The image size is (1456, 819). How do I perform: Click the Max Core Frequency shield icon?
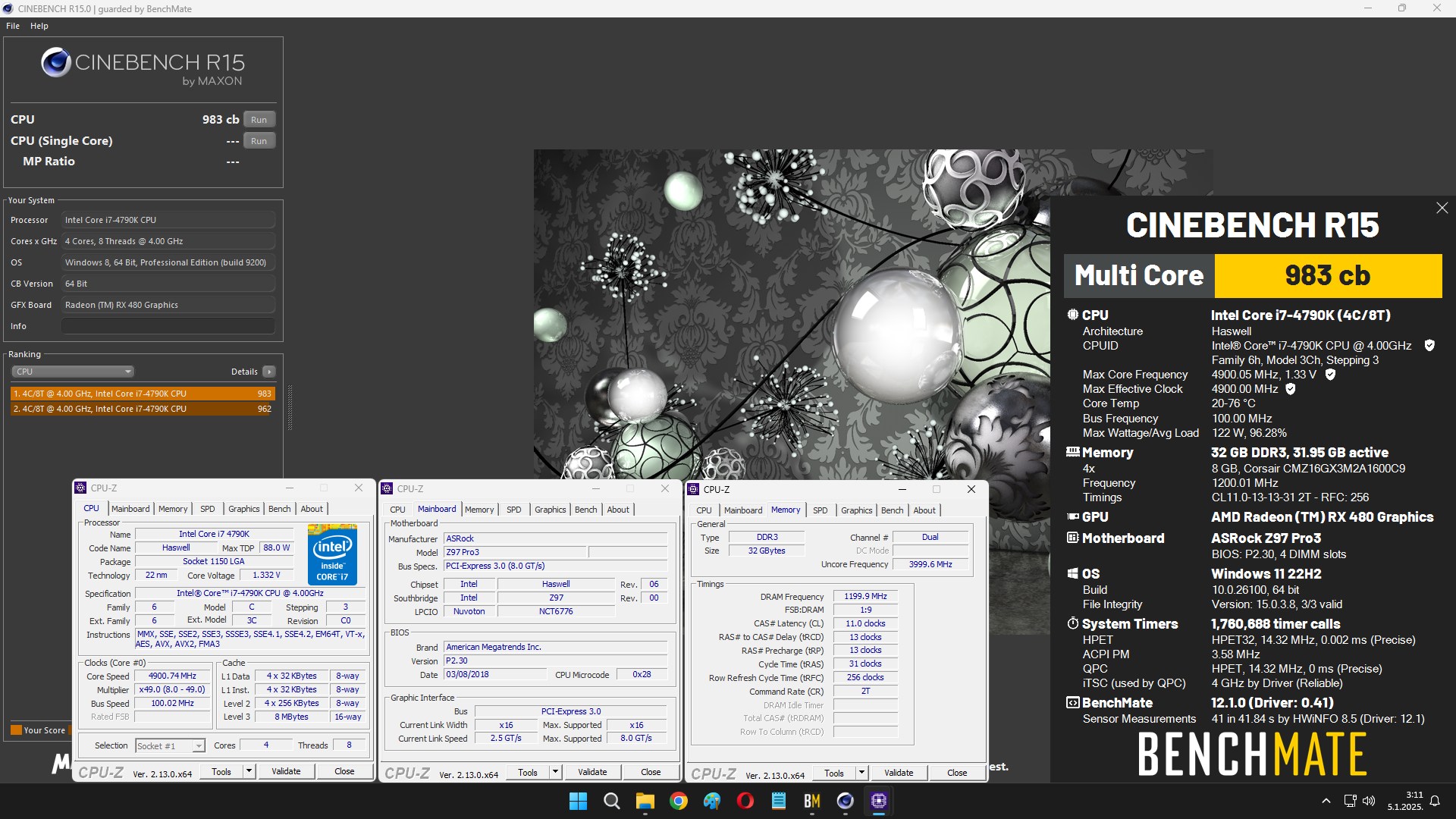(x=1330, y=375)
